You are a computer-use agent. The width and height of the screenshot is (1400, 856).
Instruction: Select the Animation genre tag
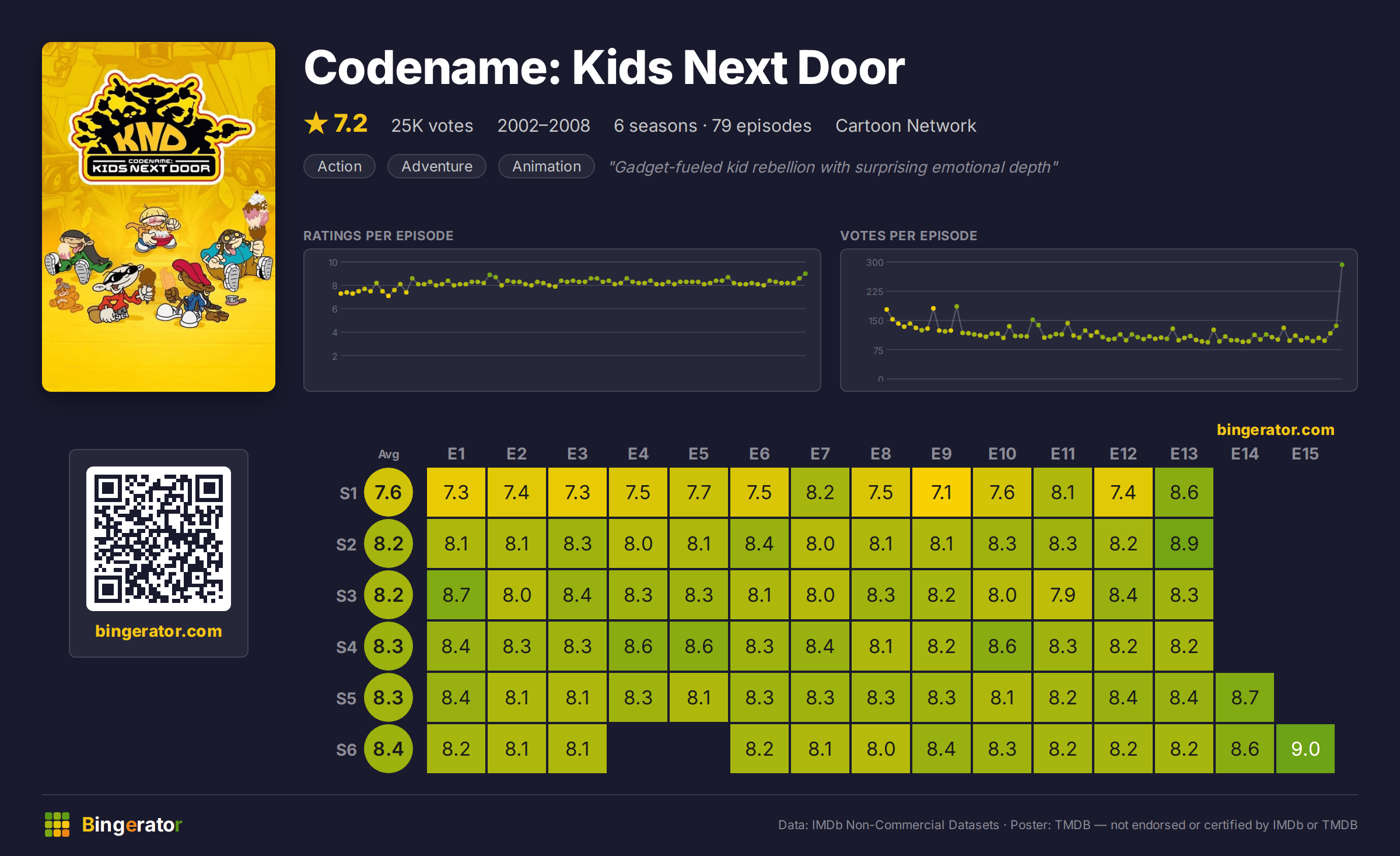[x=547, y=166]
